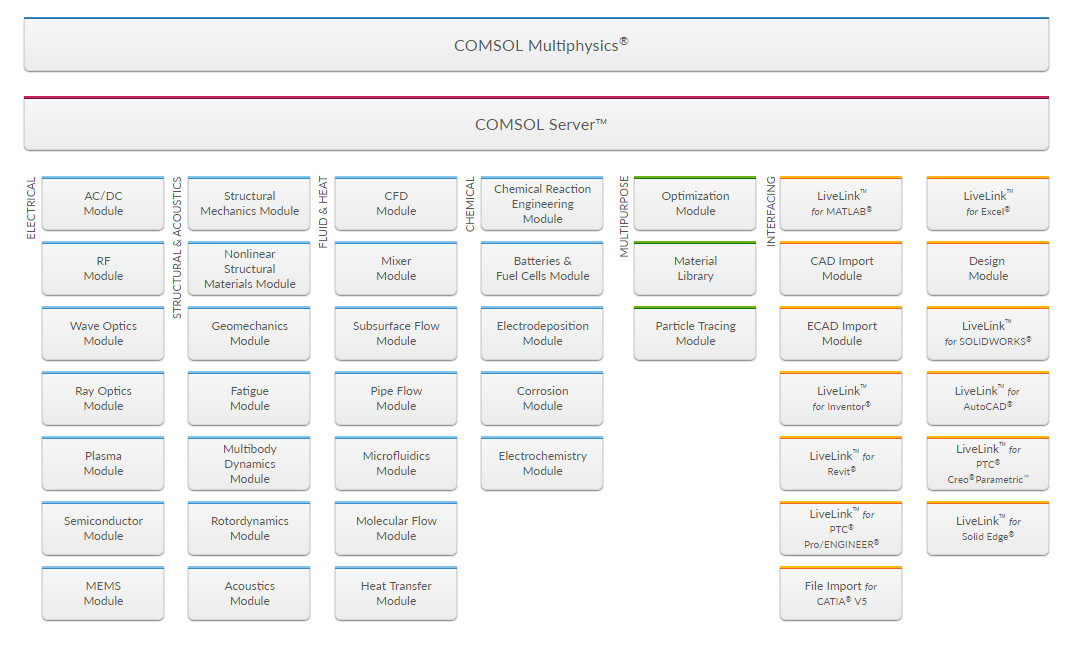Go to the Acoustics Module
The image size is (1078, 649).
pyautogui.click(x=249, y=594)
